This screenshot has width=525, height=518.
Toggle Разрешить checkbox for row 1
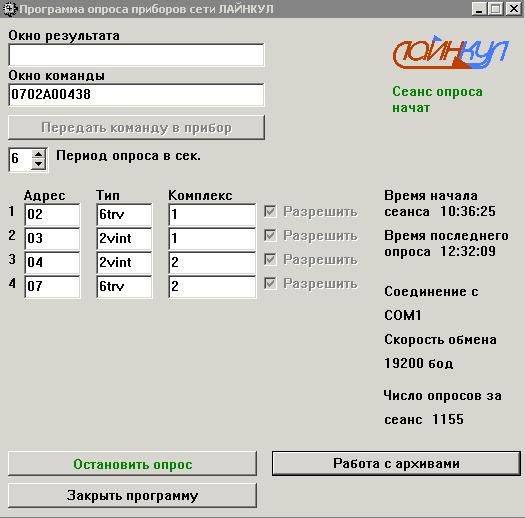click(x=270, y=211)
